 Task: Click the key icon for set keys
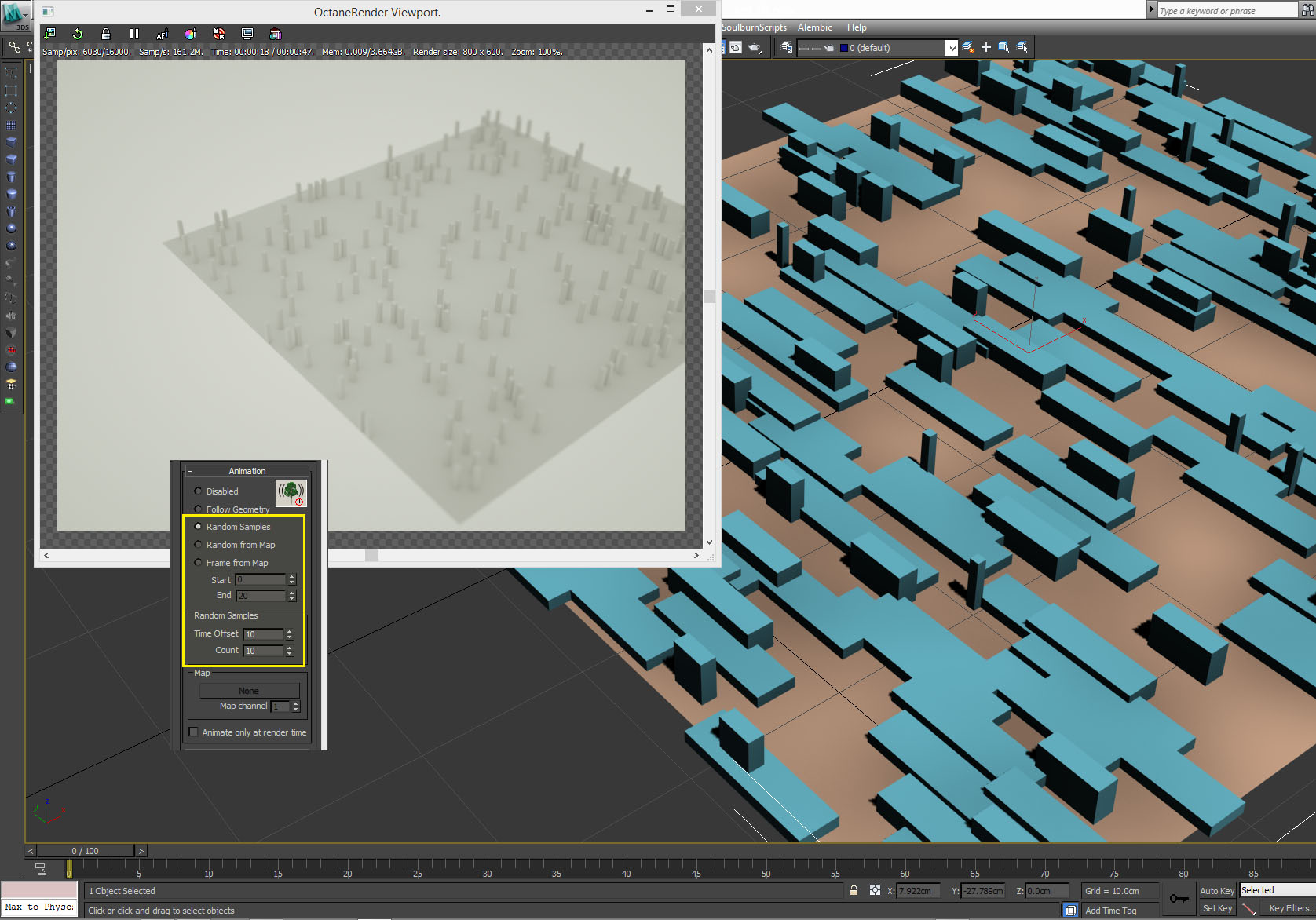tap(1179, 898)
